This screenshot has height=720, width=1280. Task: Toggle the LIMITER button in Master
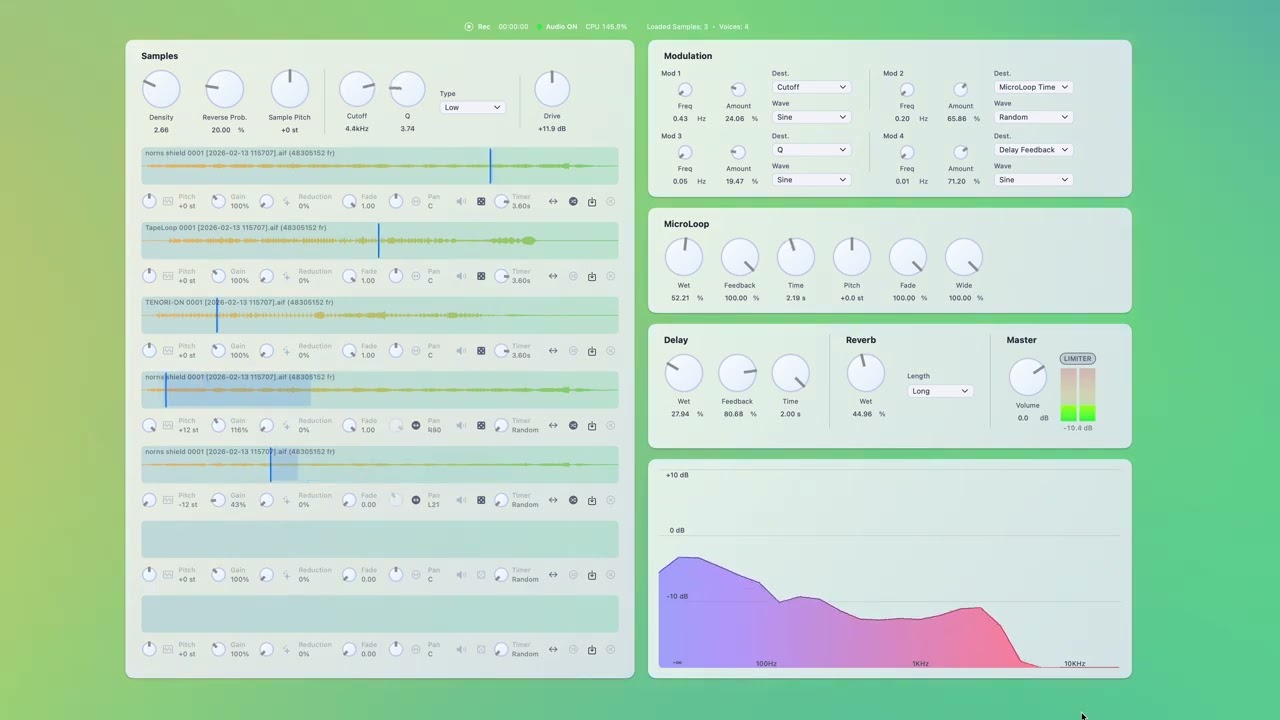(x=1078, y=358)
